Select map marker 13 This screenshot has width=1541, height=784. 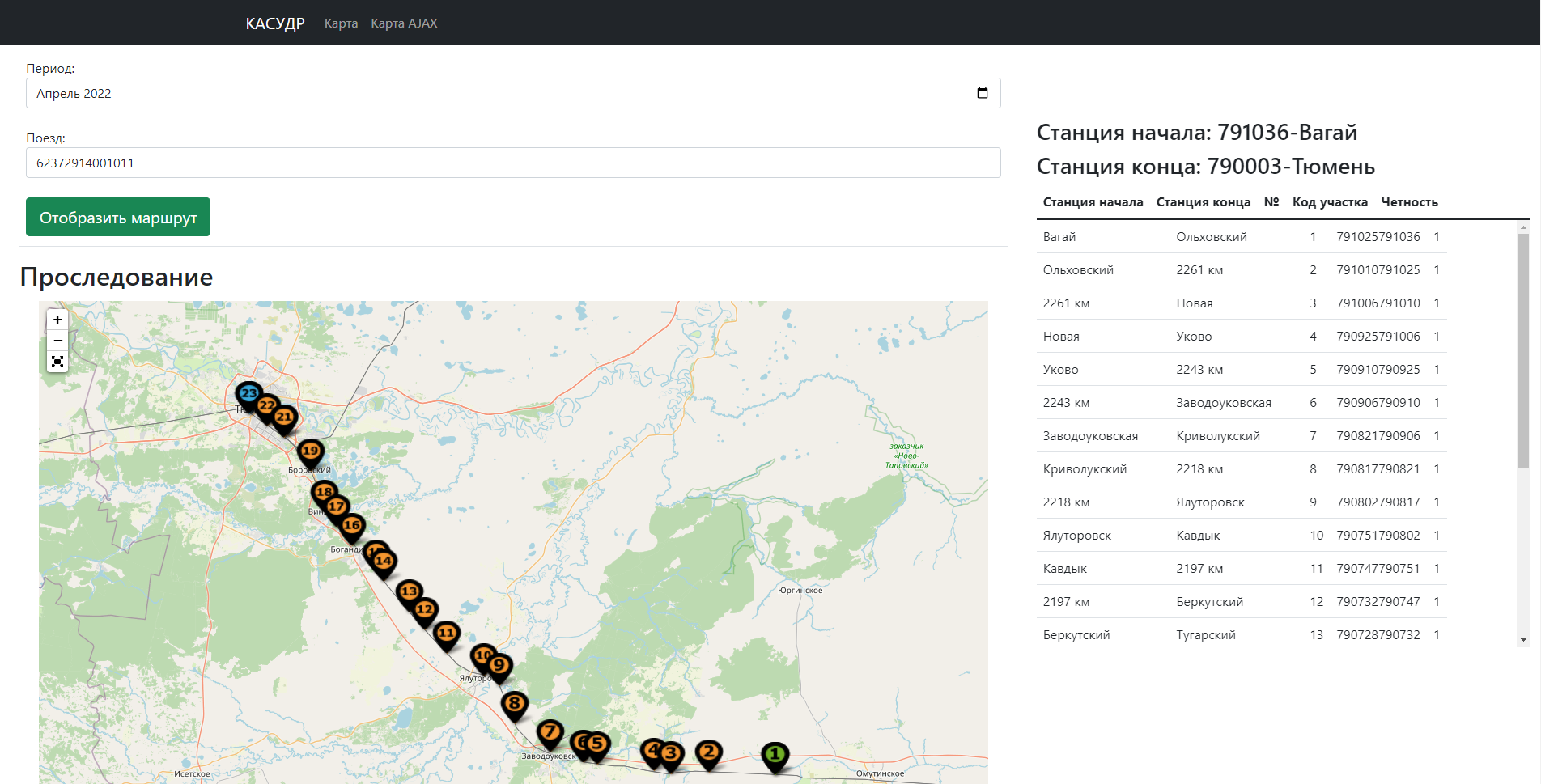[410, 593]
